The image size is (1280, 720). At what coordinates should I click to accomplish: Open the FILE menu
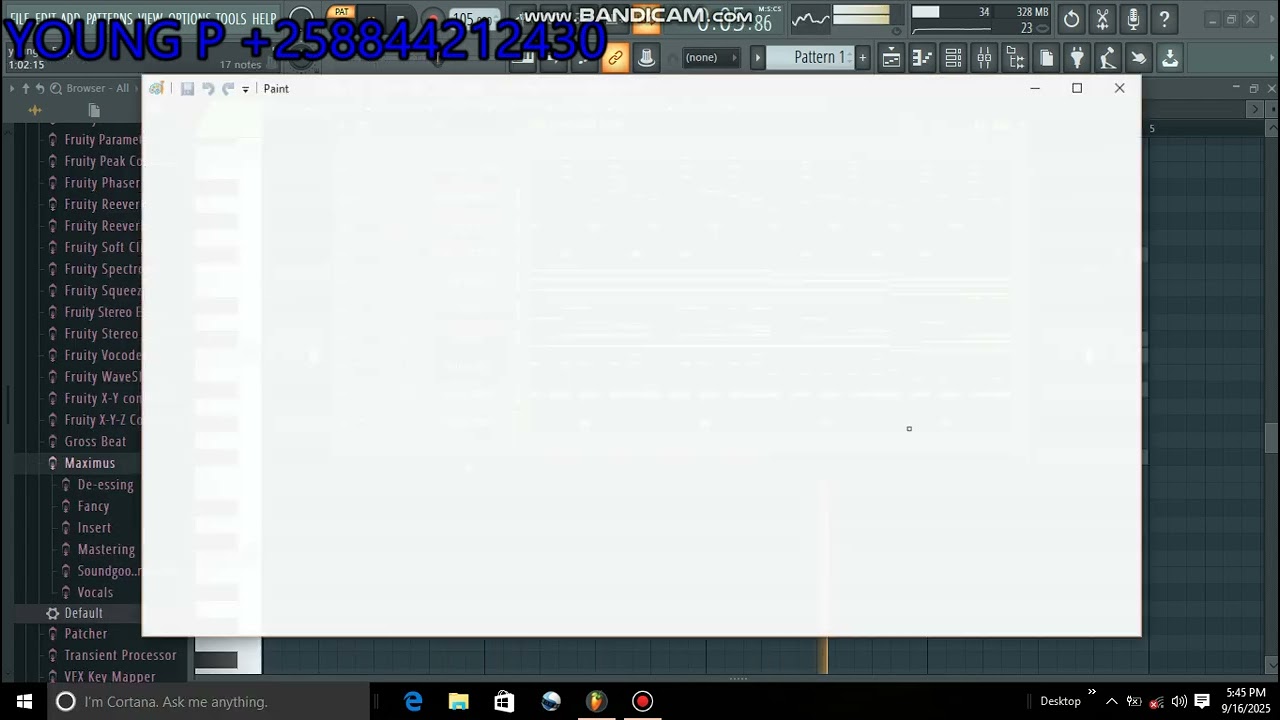pyautogui.click(x=19, y=19)
